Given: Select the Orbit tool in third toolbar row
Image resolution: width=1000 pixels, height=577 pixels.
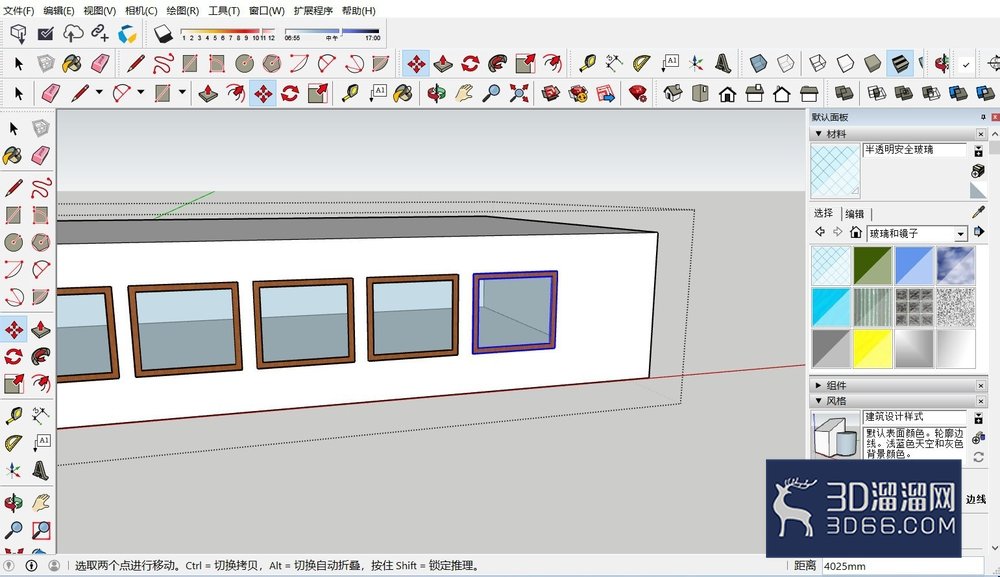Looking at the screenshot, I should 437,94.
